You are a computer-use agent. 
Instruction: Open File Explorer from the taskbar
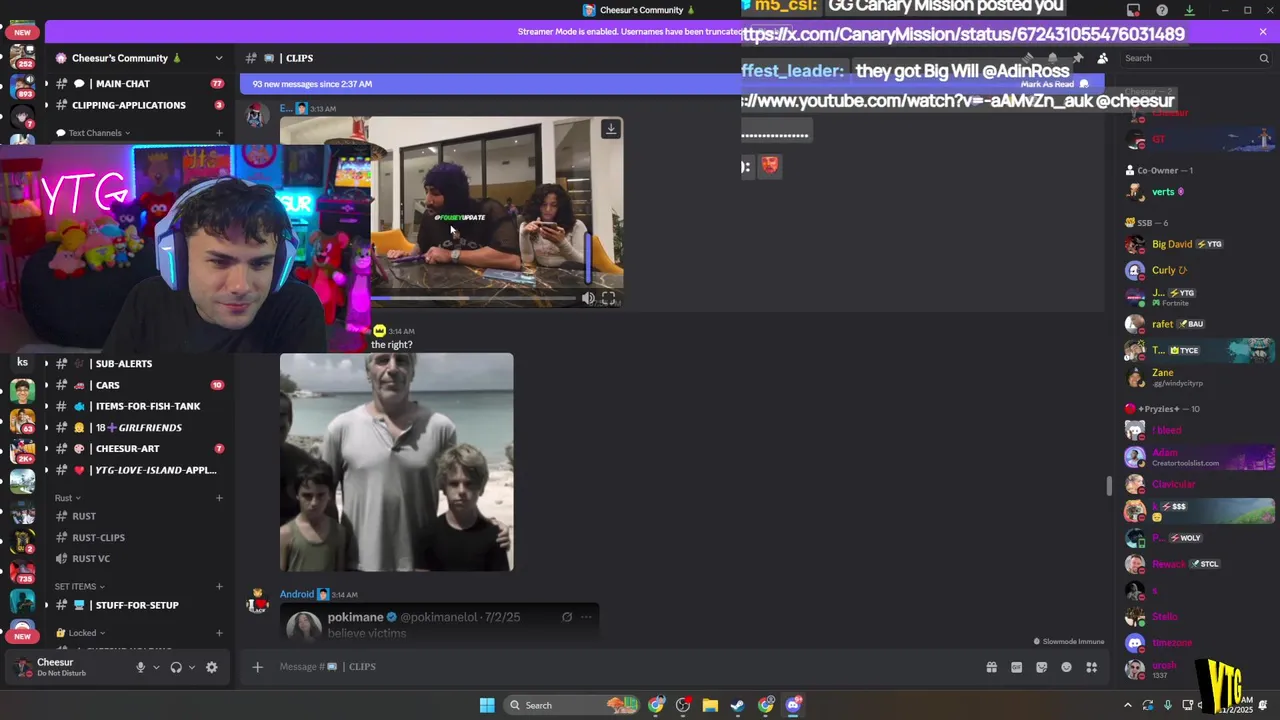710,705
